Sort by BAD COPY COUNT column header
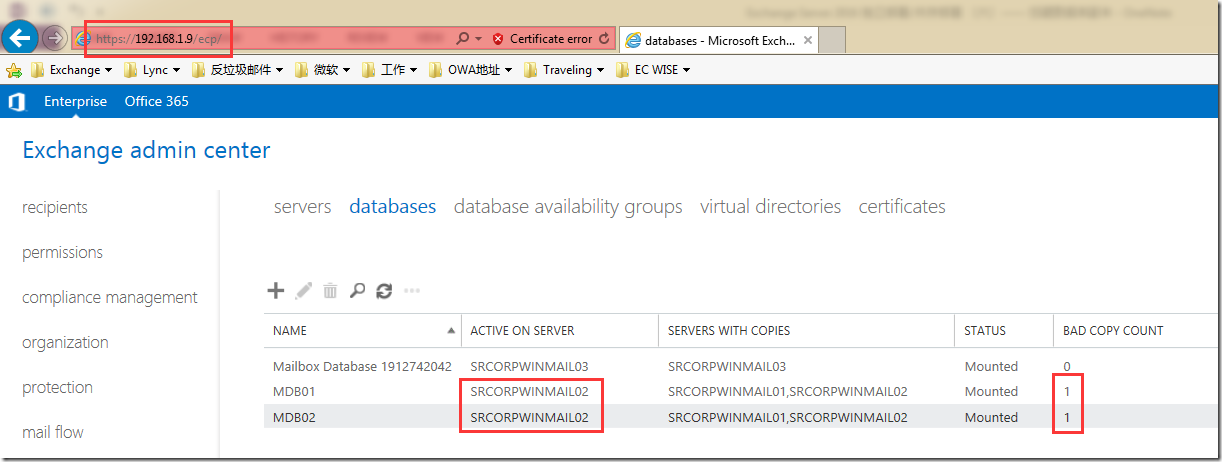 pos(1136,330)
